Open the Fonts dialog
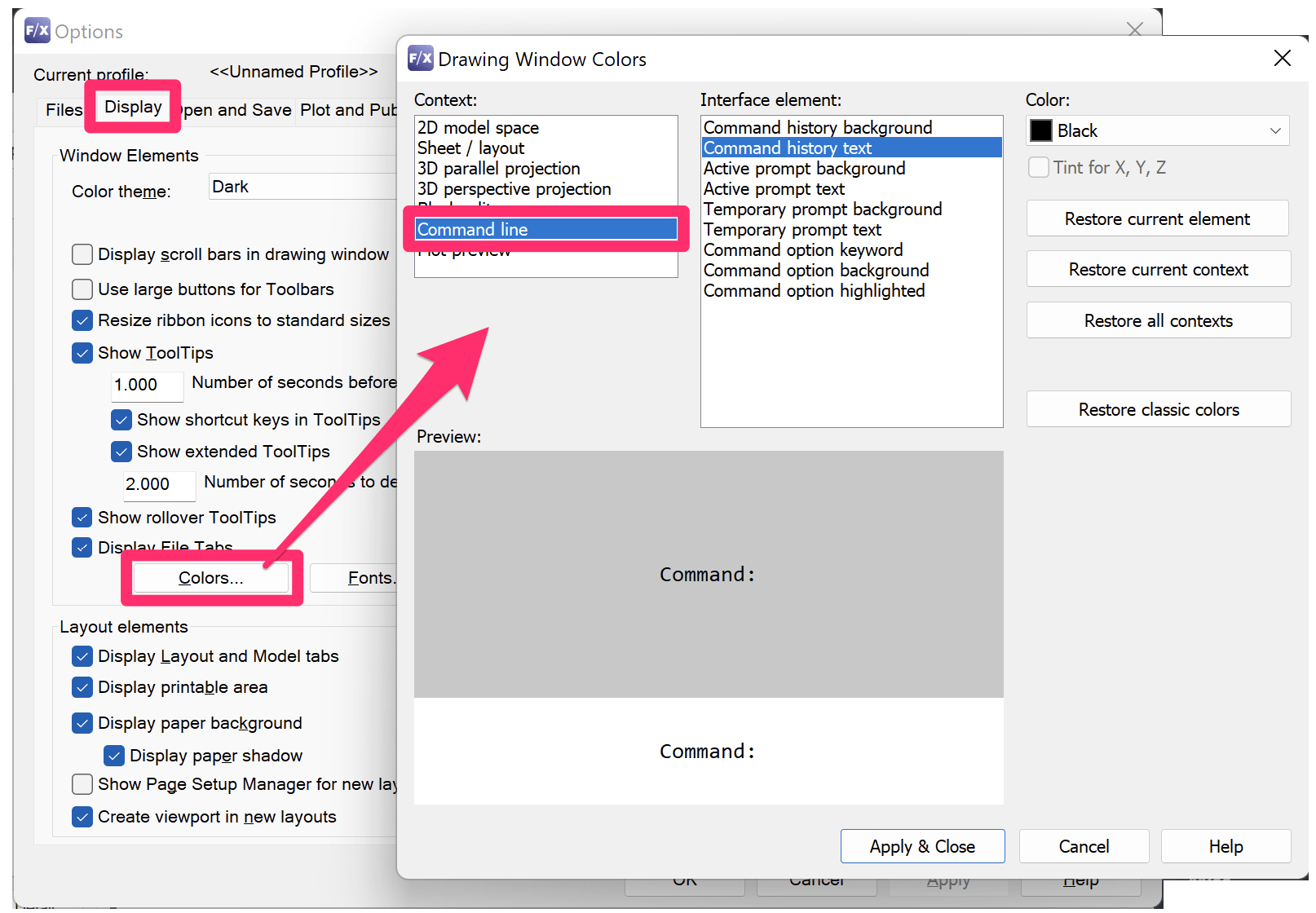The width and height of the screenshot is (1316, 913). pyautogui.click(x=371, y=577)
